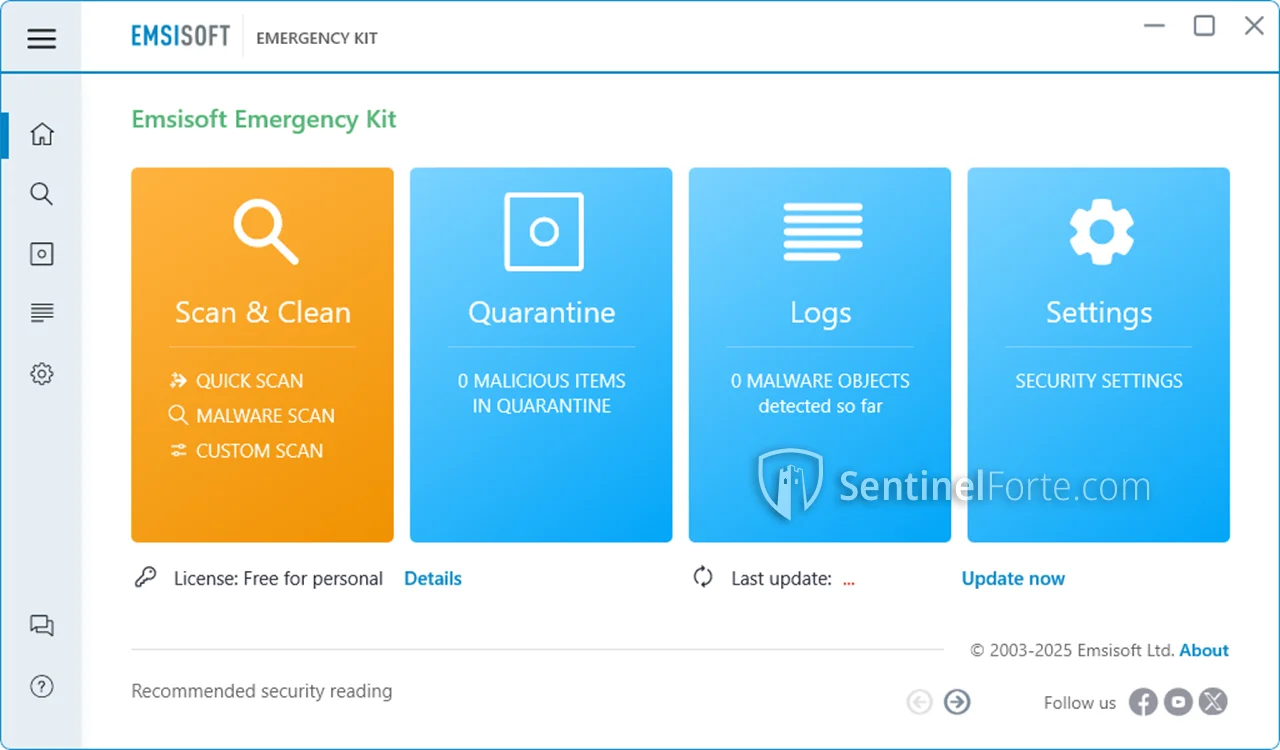
Task: Click Update now link
Action: point(1013,579)
